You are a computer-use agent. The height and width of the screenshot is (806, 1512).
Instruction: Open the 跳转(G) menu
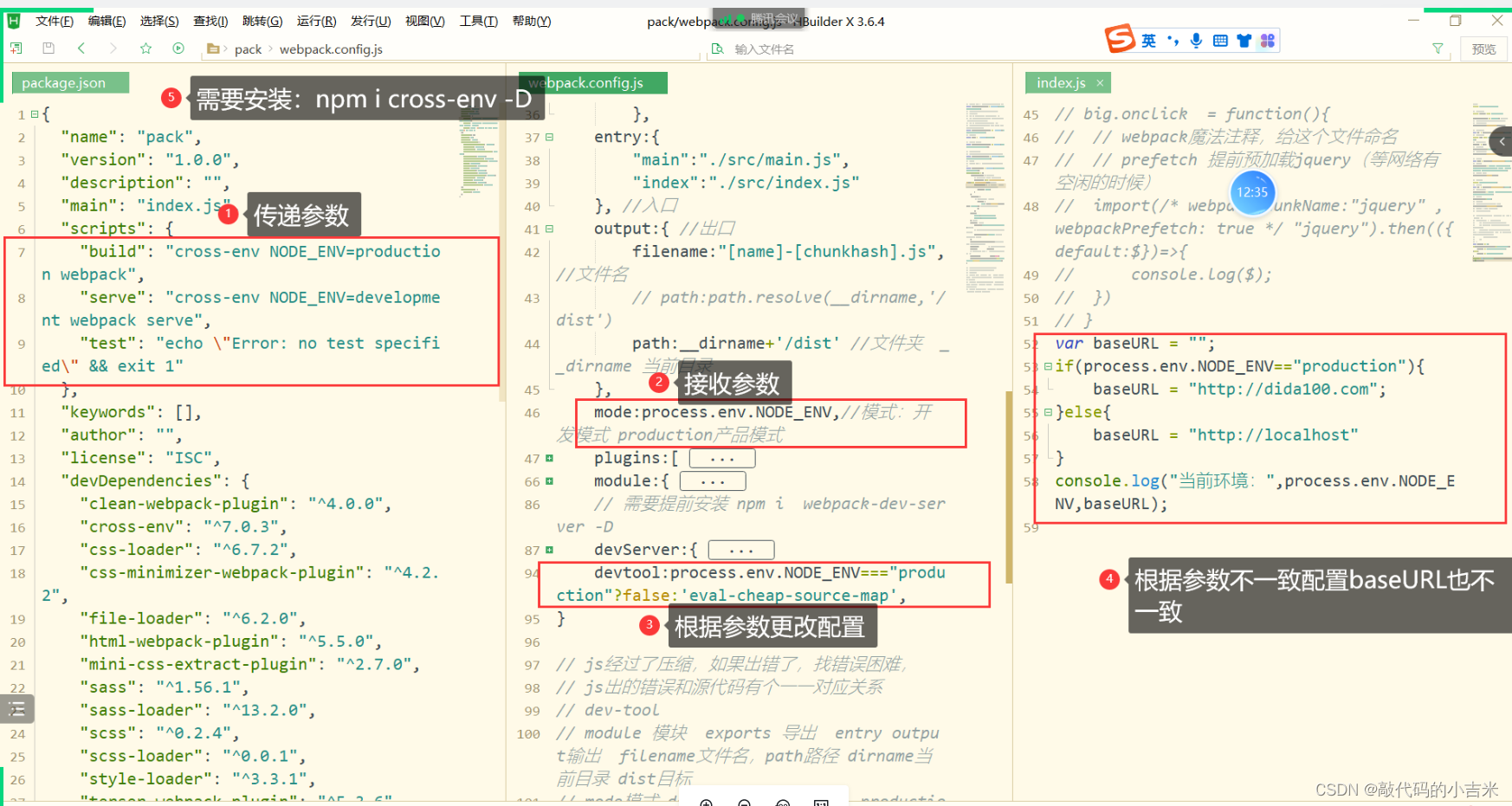tap(262, 21)
